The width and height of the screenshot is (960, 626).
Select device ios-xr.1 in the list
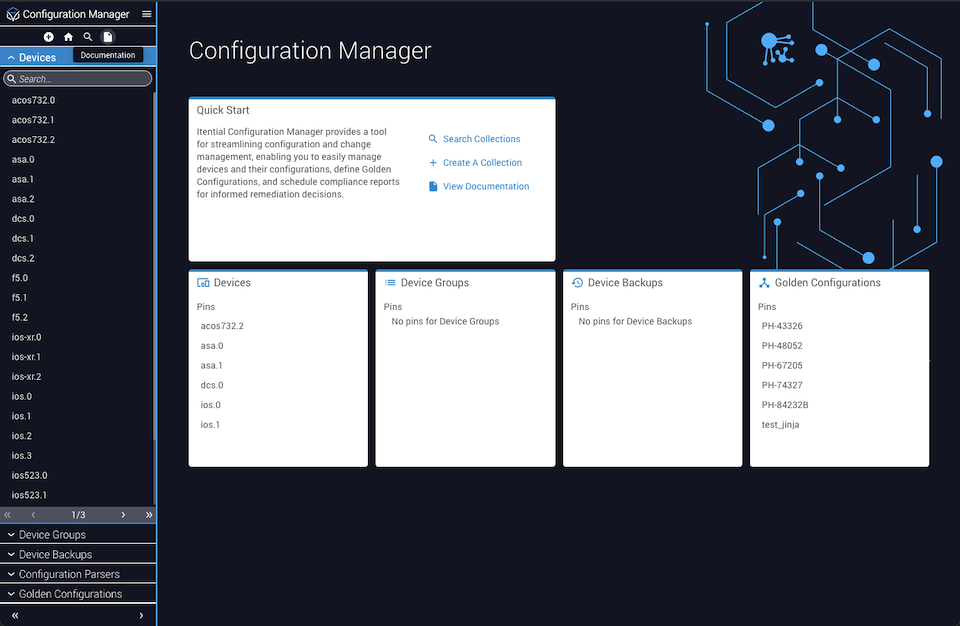point(26,357)
